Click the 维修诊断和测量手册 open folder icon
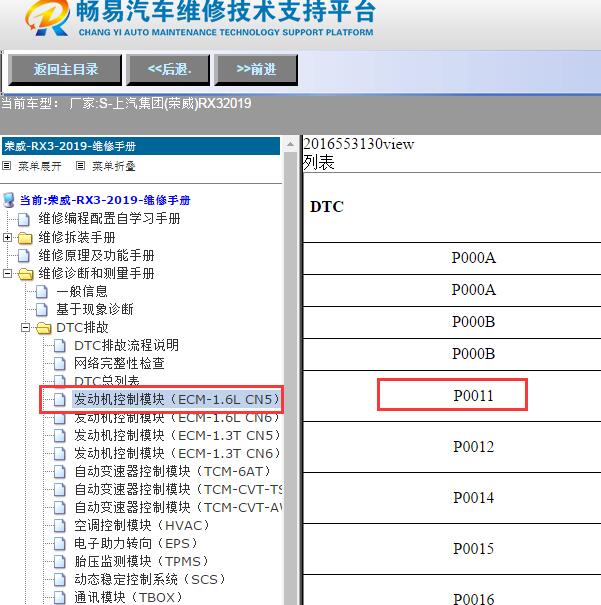The image size is (601, 605). click(x=25, y=274)
